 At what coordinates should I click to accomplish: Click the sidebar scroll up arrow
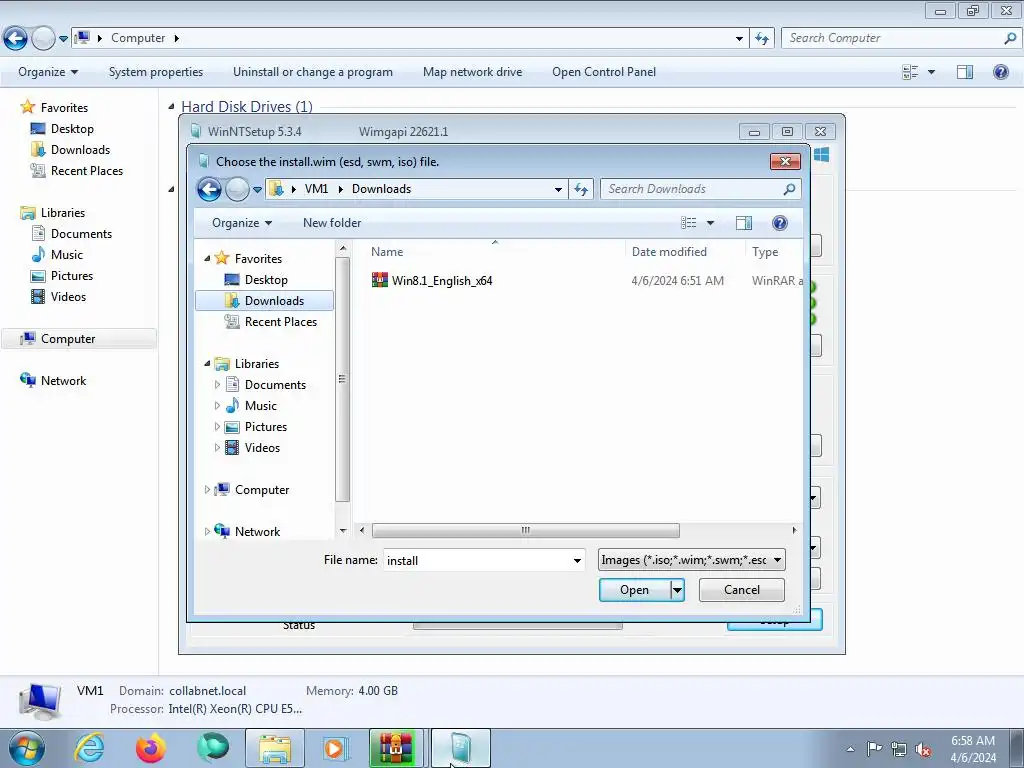pos(342,249)
